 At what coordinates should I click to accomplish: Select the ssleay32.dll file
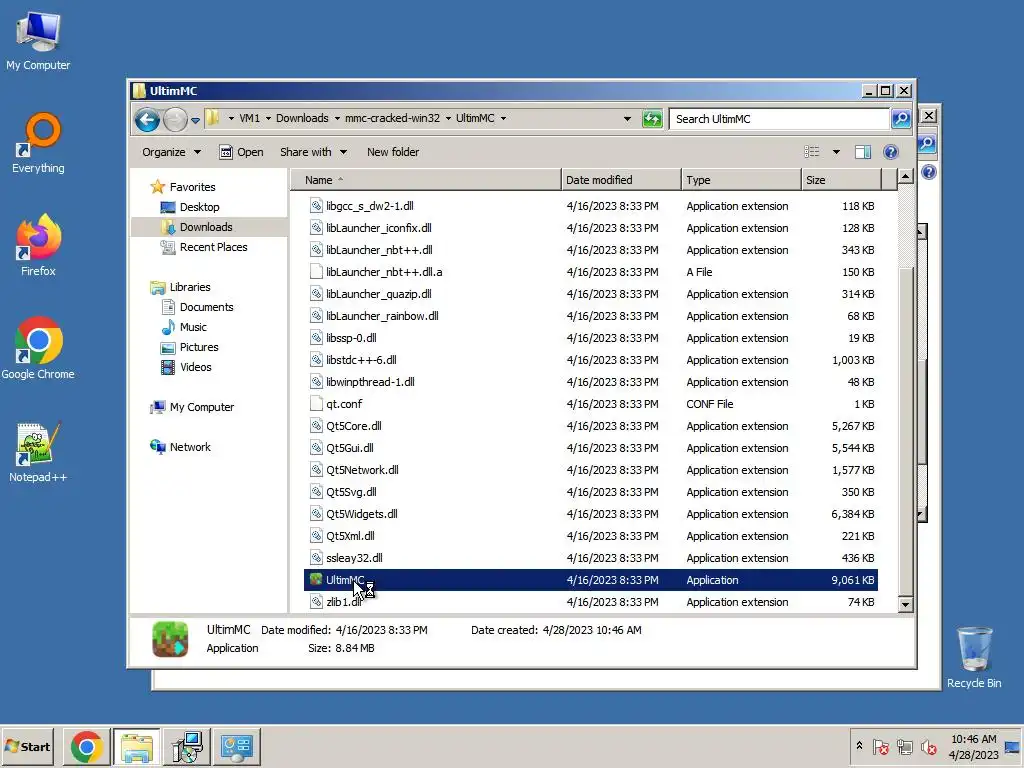point(590,558)
